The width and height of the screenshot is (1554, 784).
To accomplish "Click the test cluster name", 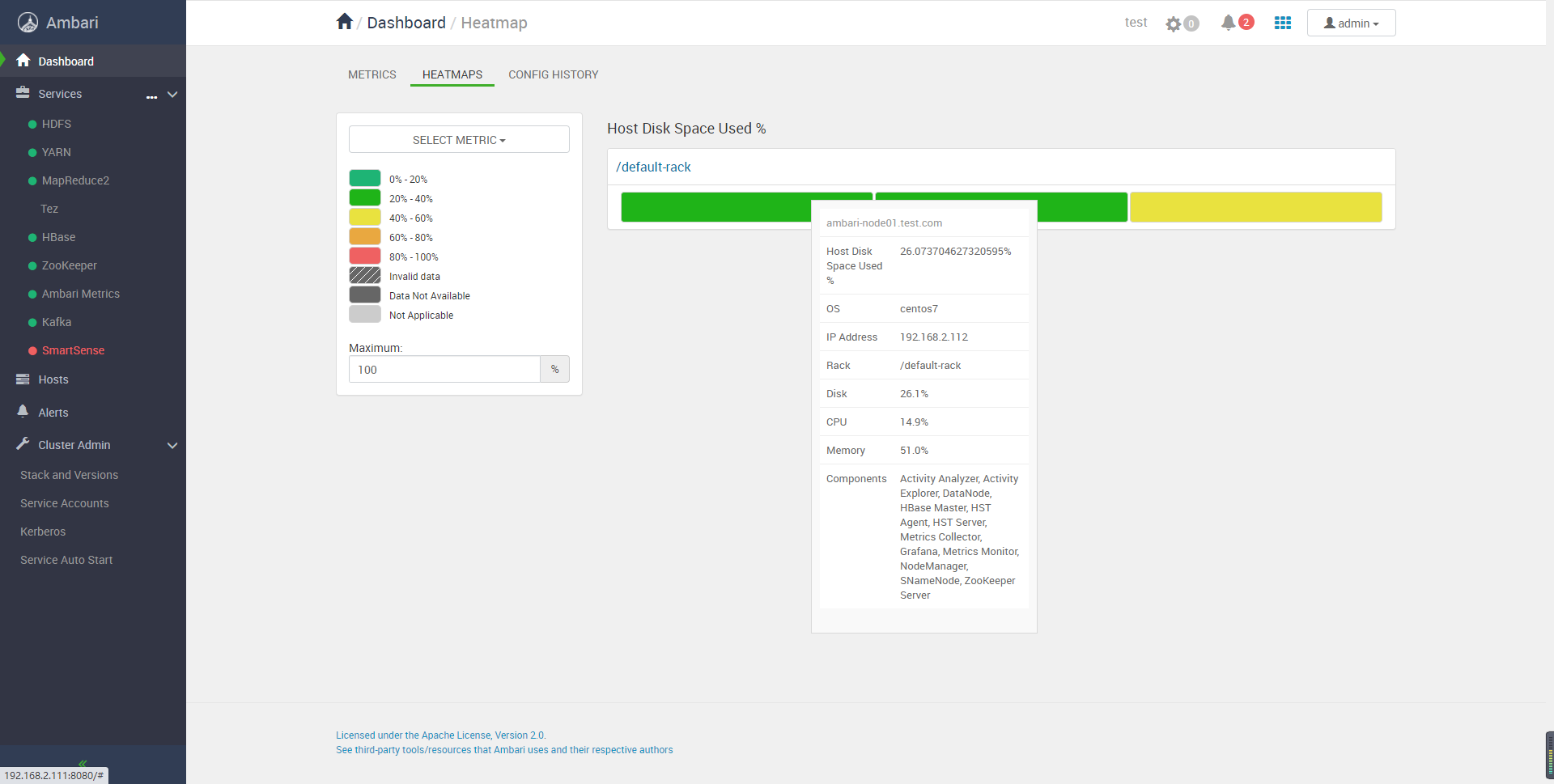I will coord(1136,23).
